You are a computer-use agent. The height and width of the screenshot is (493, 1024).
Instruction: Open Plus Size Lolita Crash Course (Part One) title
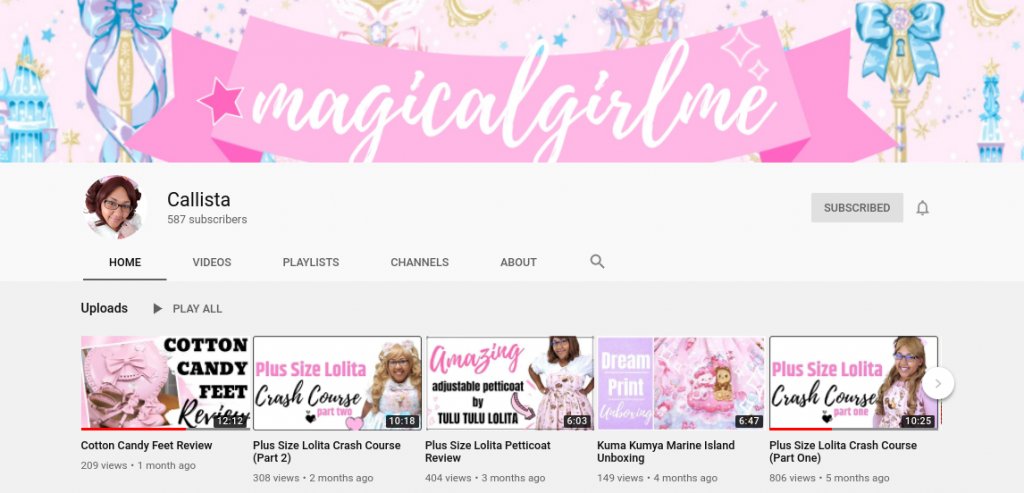[843, 452]
